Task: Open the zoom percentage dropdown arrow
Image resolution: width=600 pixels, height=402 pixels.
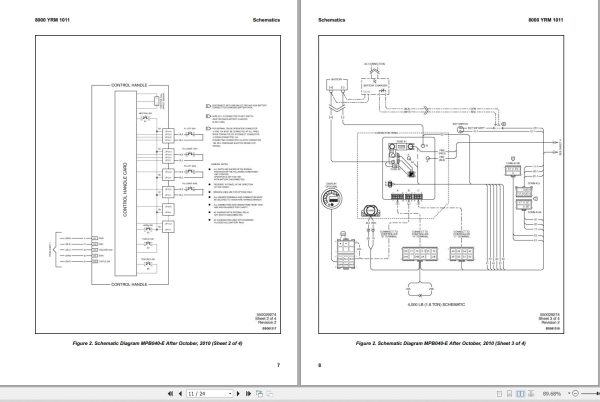Action: click(569, 394)
